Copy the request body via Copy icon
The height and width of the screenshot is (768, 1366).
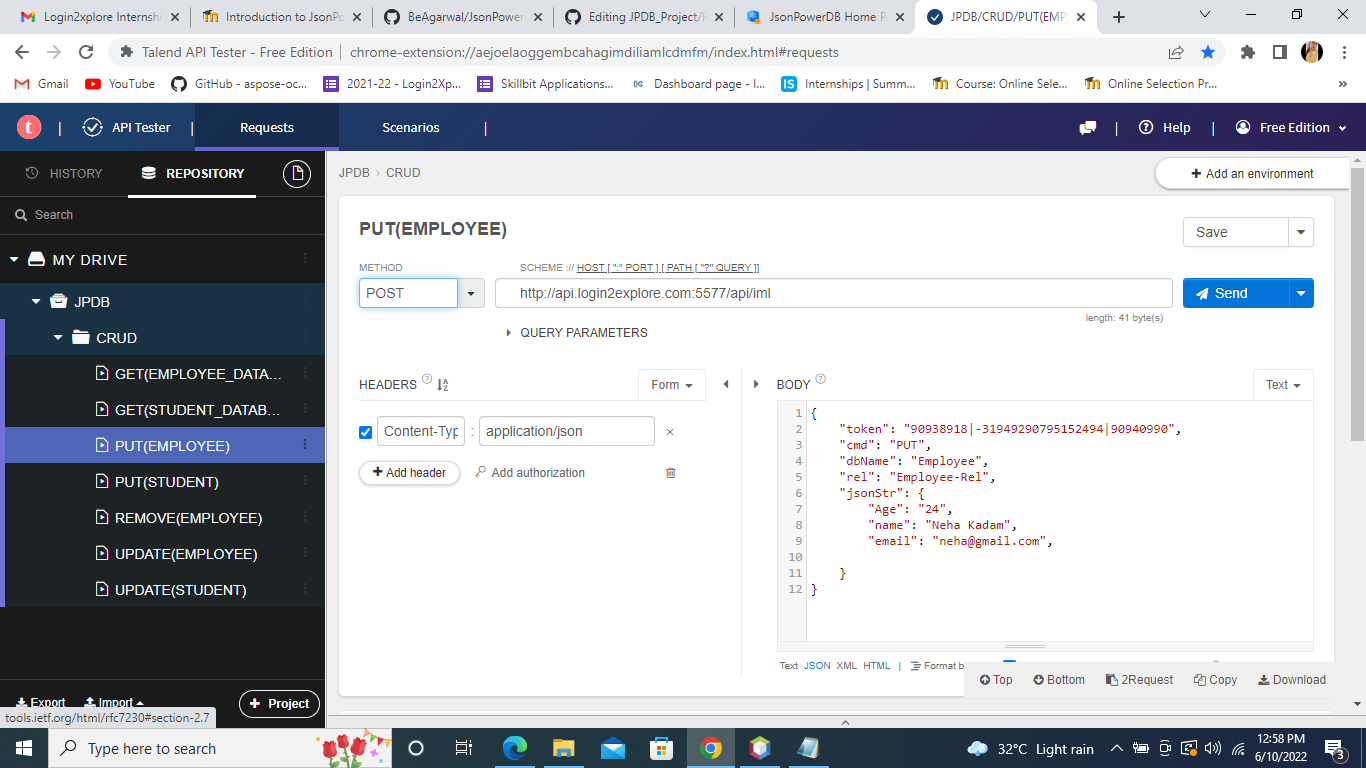point(1214,679)
